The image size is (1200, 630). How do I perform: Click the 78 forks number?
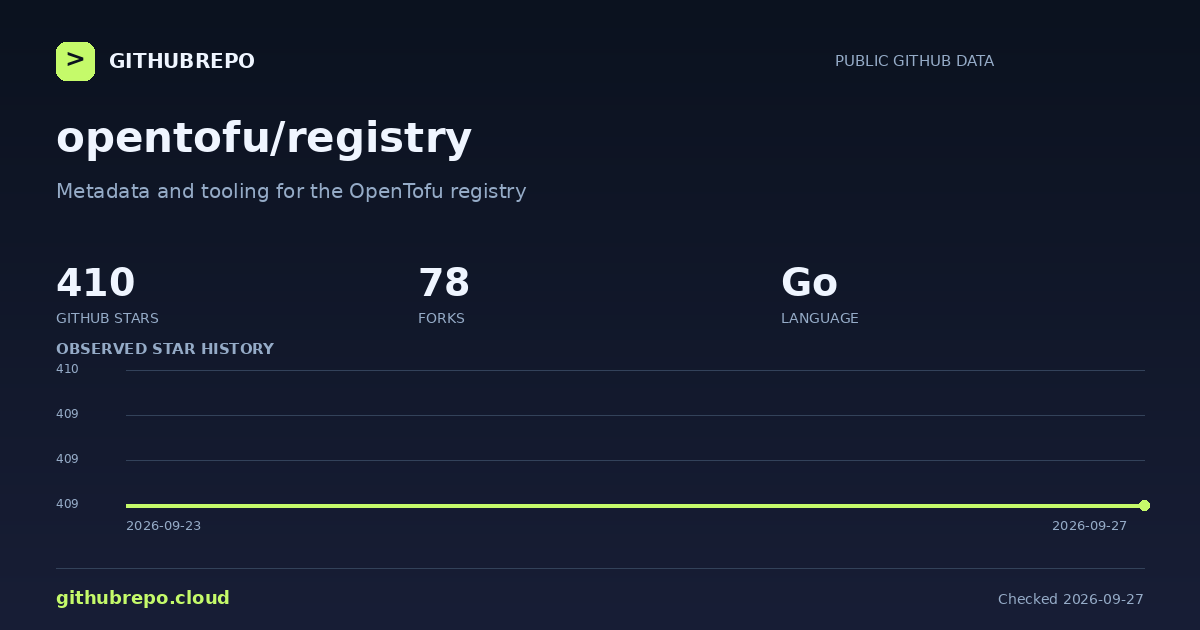point(444,283)
